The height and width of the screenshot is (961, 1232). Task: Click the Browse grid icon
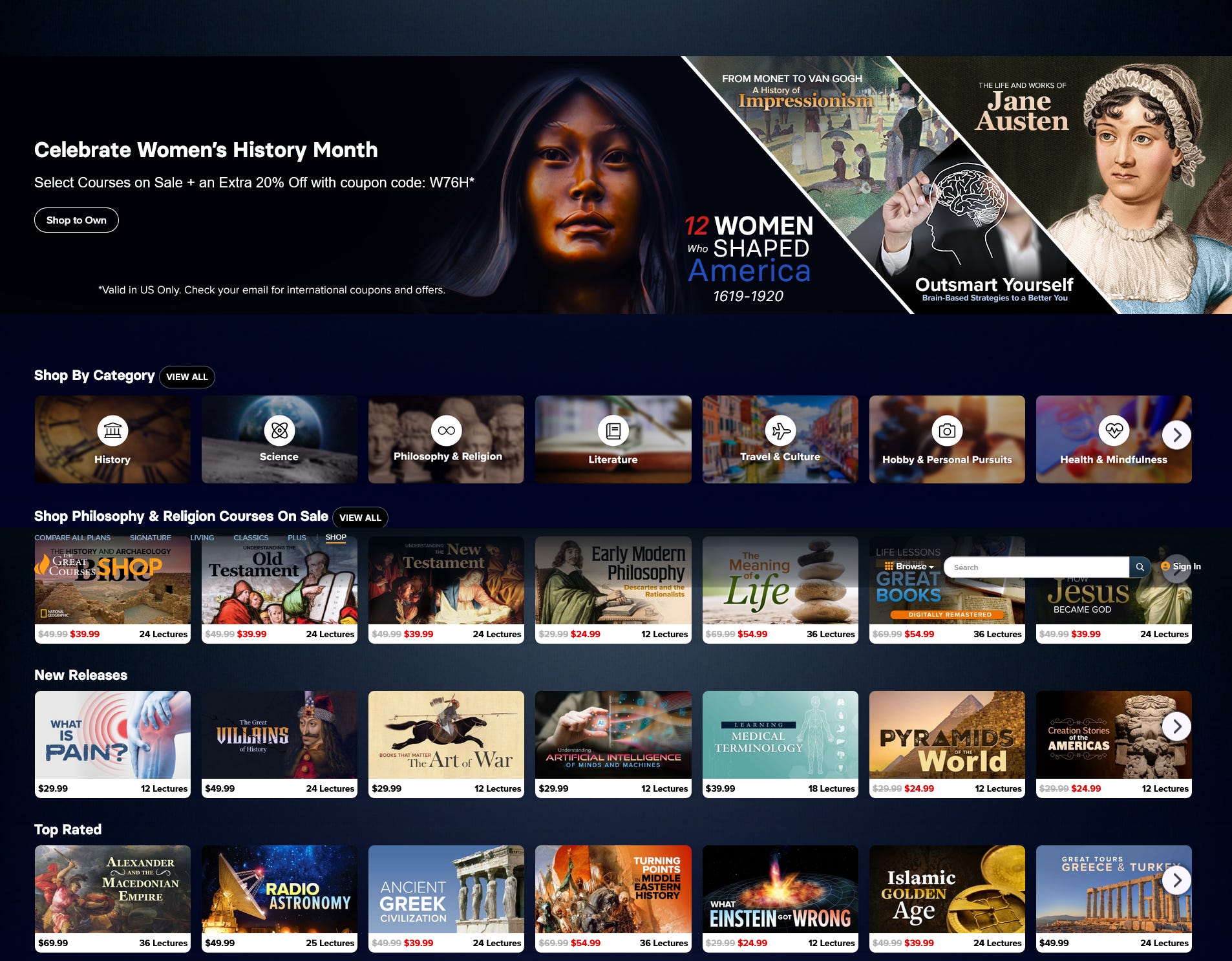click(889, 566)
